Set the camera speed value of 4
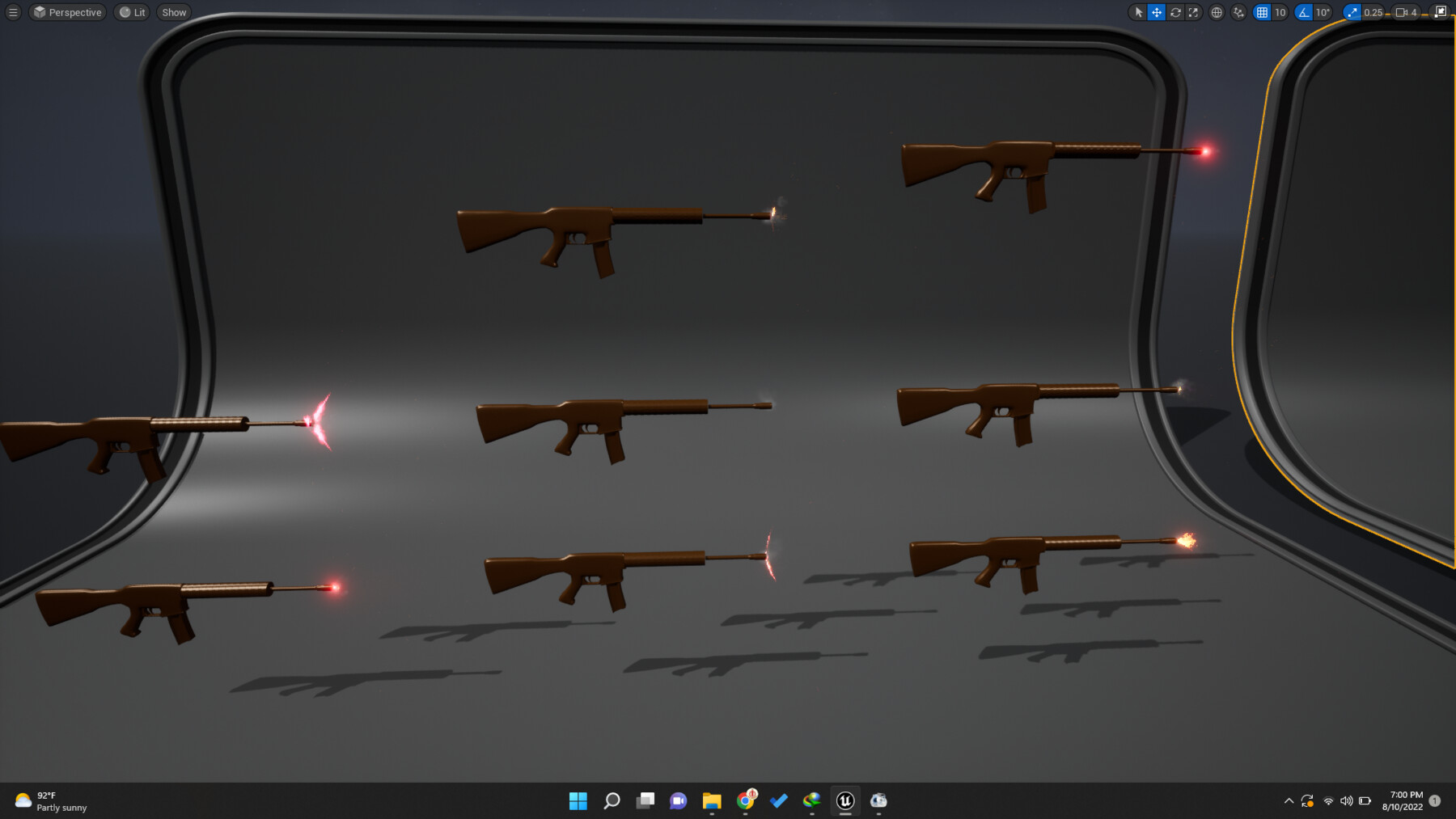The height and width of the screenshot is (819, 1456). pos(1412,12)
